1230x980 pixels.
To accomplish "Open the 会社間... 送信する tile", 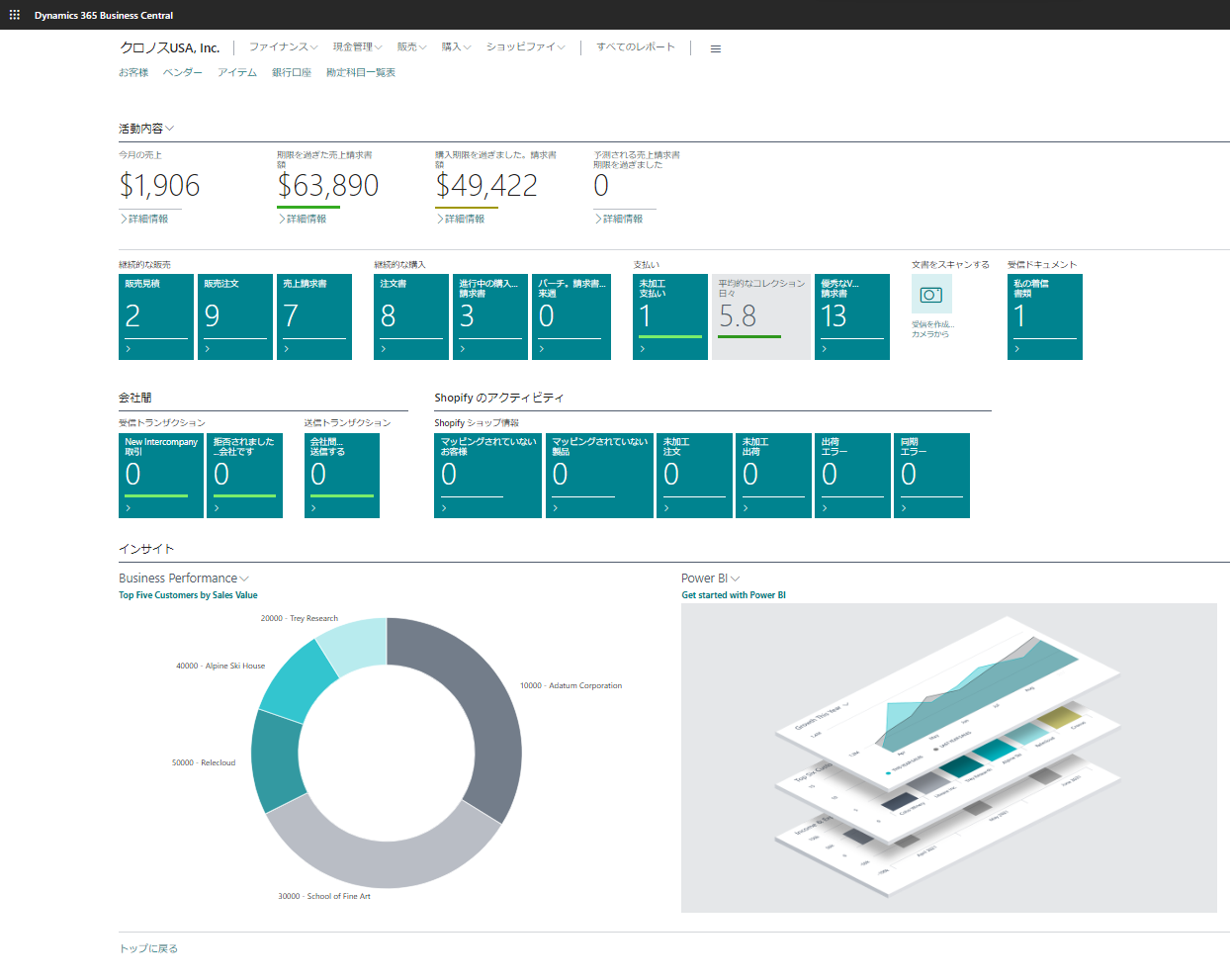I will click(342, 476).
